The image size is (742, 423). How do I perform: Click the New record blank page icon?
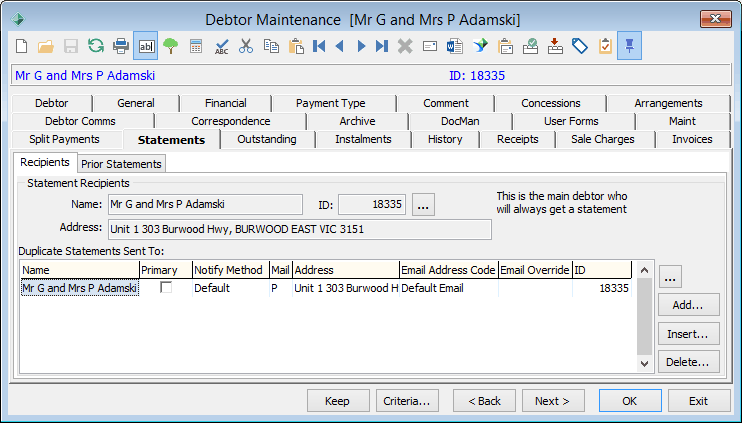coord(21,46)
